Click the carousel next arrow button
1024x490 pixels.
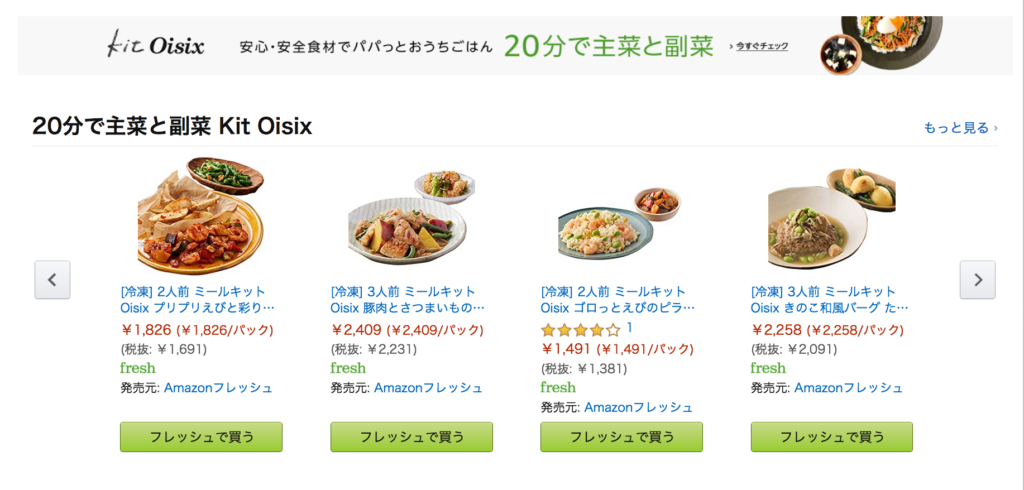978,280
